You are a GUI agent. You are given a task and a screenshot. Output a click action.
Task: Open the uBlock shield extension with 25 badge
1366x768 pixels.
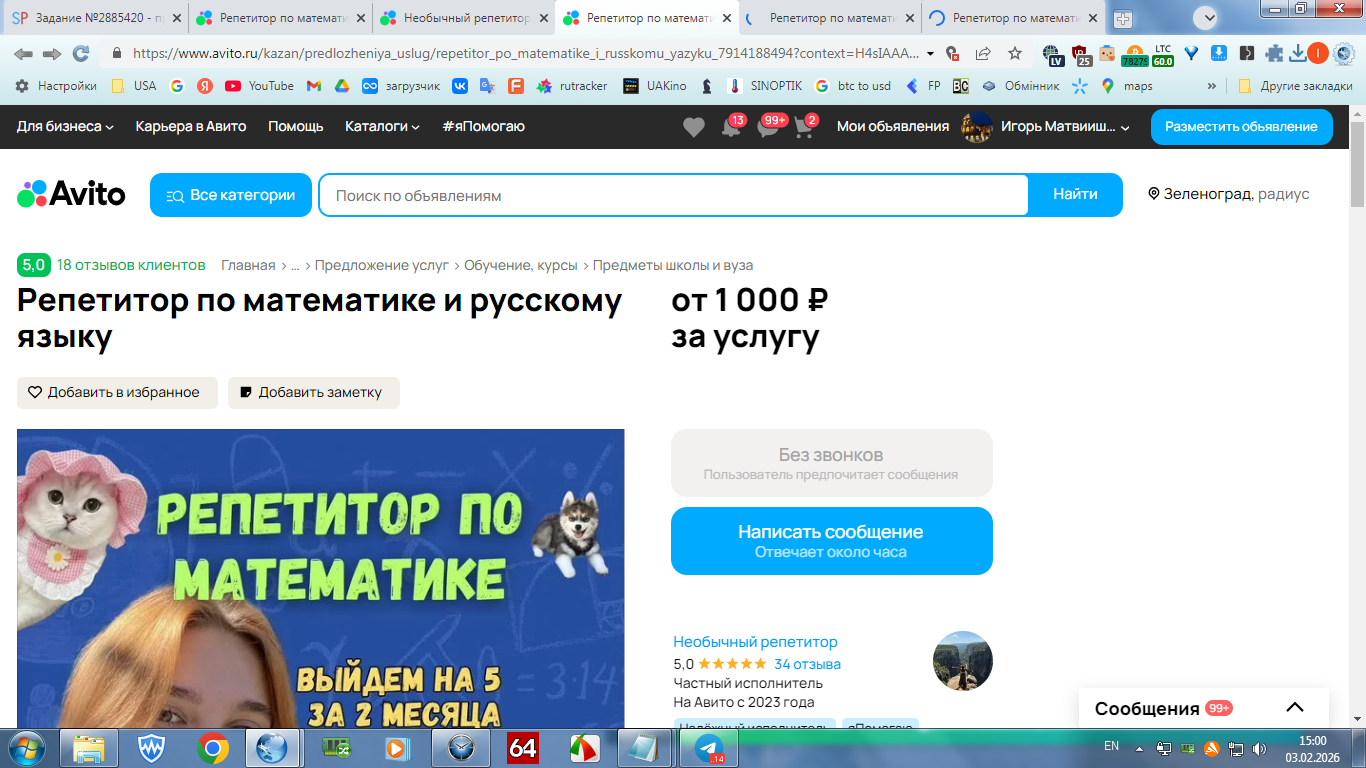[x=1081, y=55]
